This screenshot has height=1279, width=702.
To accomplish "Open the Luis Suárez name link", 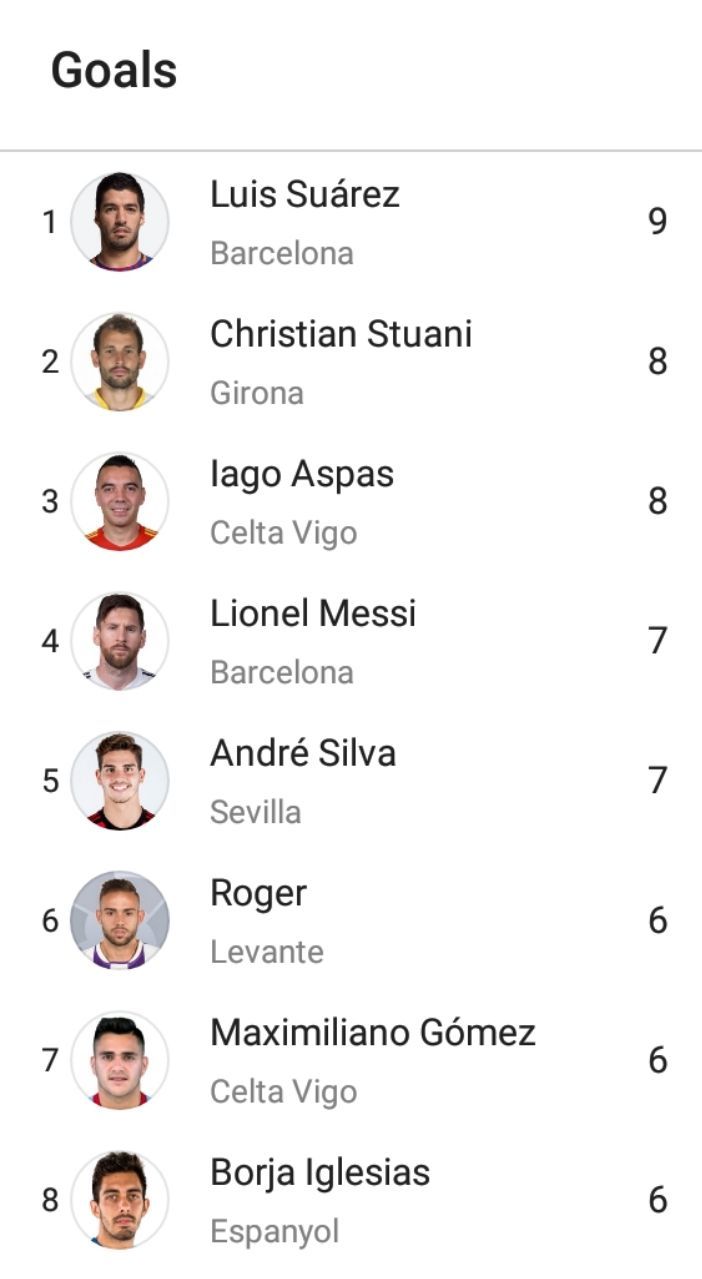I will (x=305, y=194).
